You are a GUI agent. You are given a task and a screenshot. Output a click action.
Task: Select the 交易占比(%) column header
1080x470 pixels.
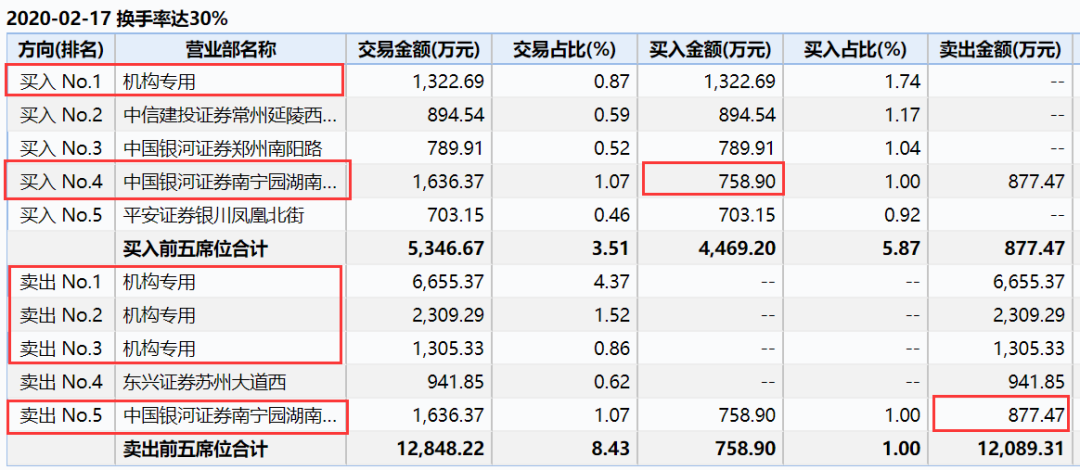point(563,50)
